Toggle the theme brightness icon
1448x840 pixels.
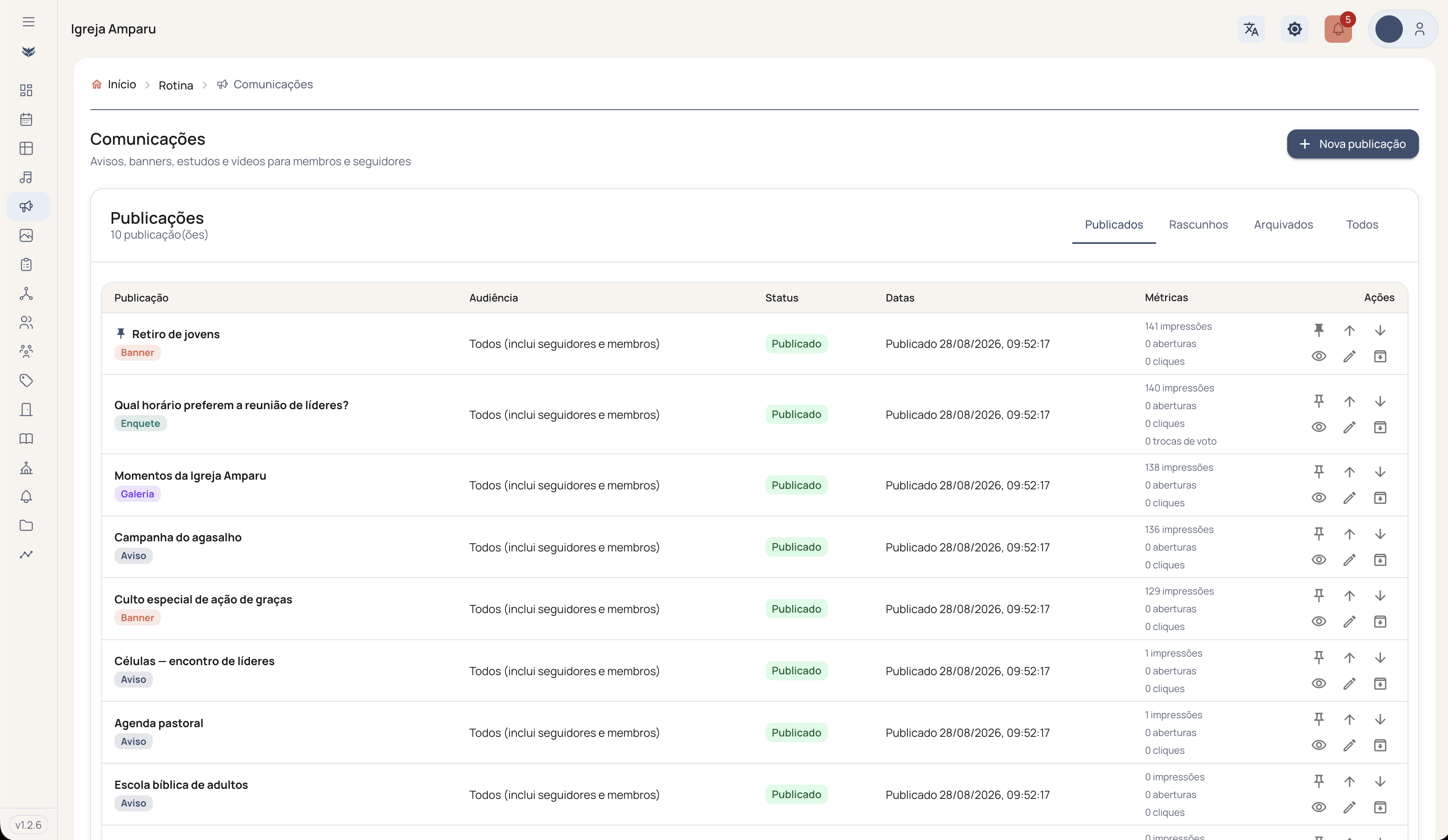pyautogui.click(x=1294, y=29)
